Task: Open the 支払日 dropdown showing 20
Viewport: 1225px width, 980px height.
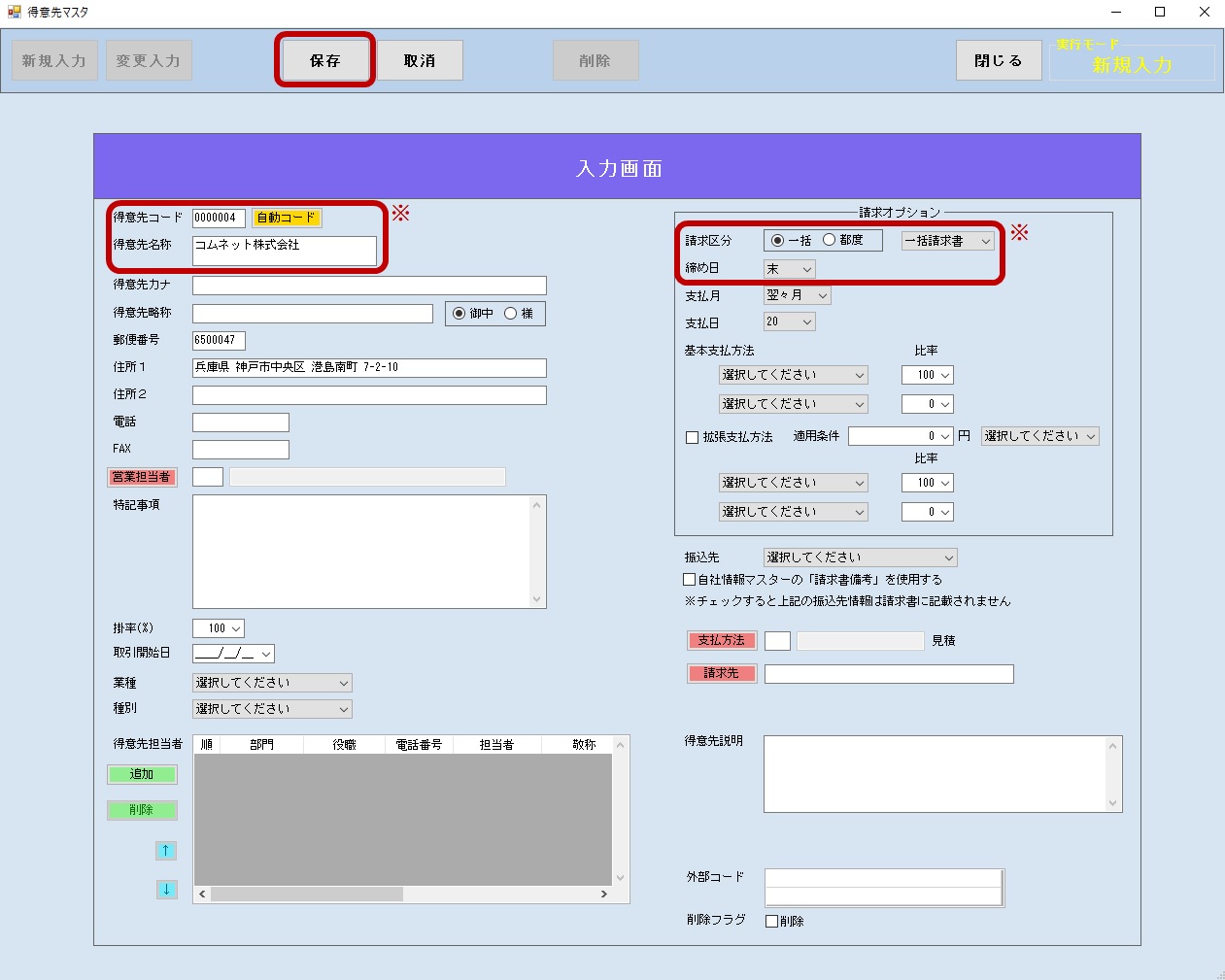Action: (790, 321)
